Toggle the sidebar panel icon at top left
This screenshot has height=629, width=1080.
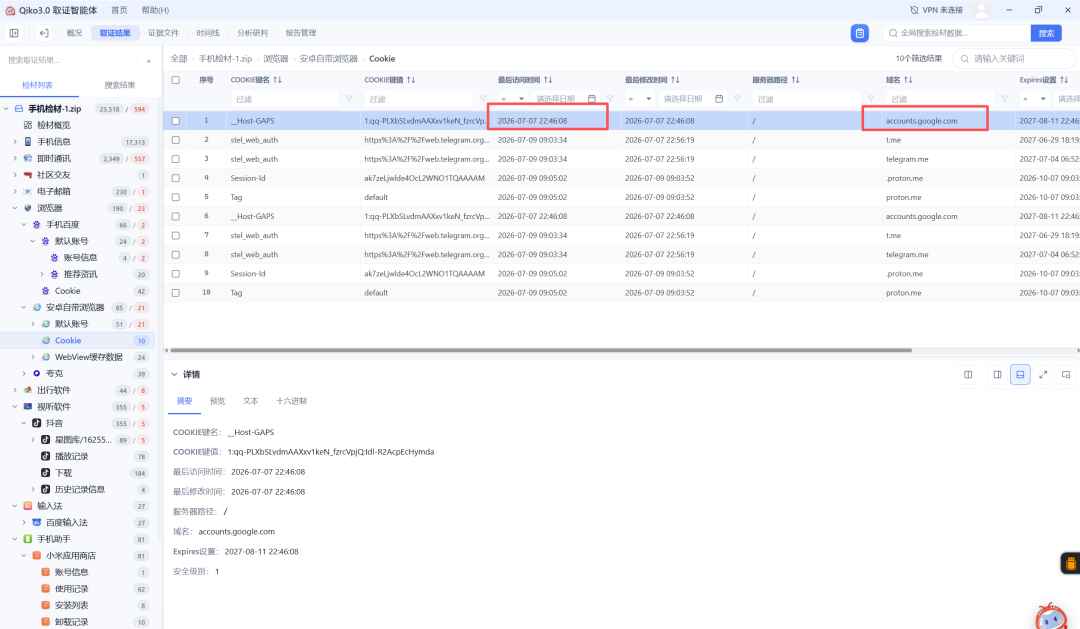[14, 33]
